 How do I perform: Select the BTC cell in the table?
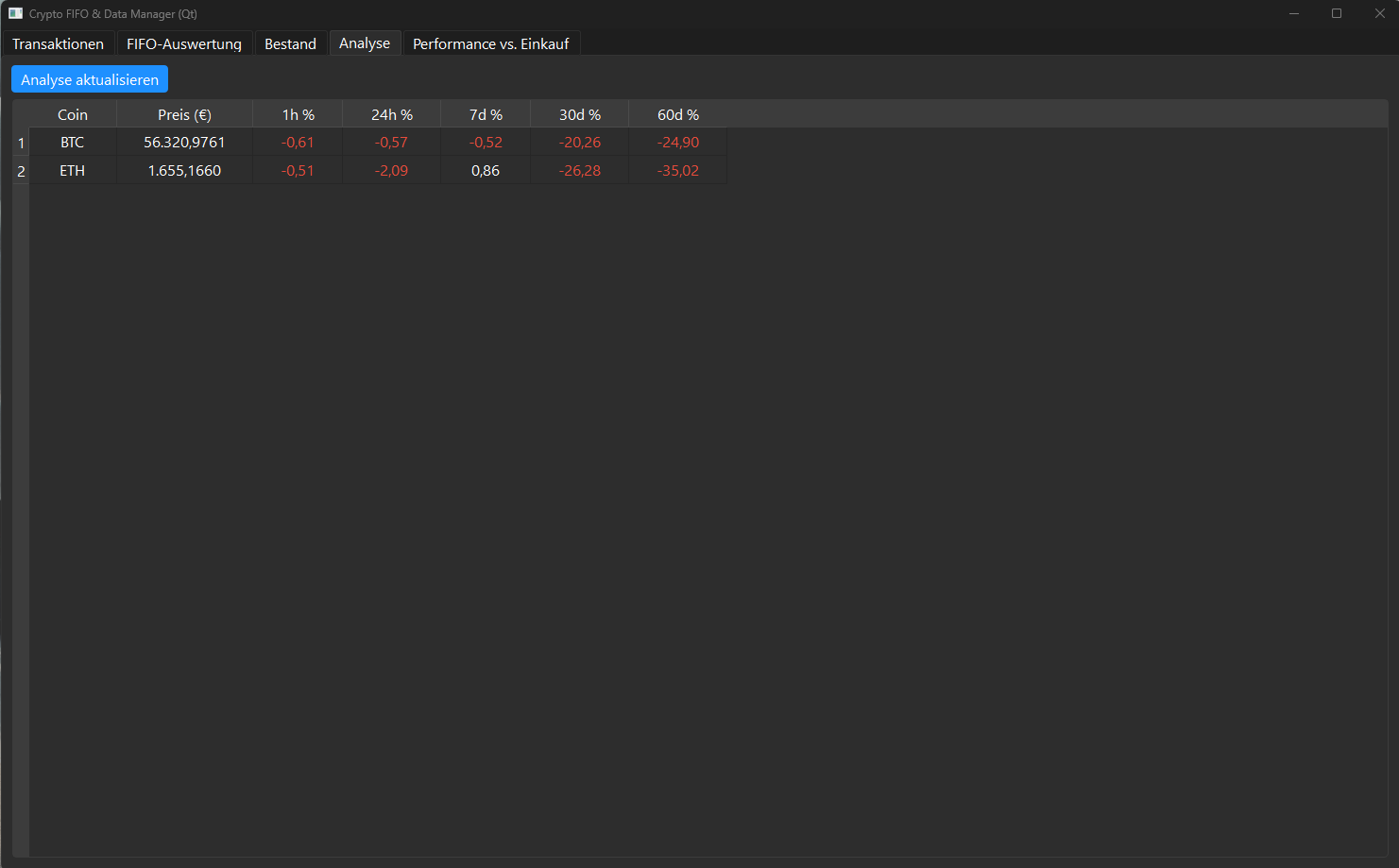coord(73,142)
